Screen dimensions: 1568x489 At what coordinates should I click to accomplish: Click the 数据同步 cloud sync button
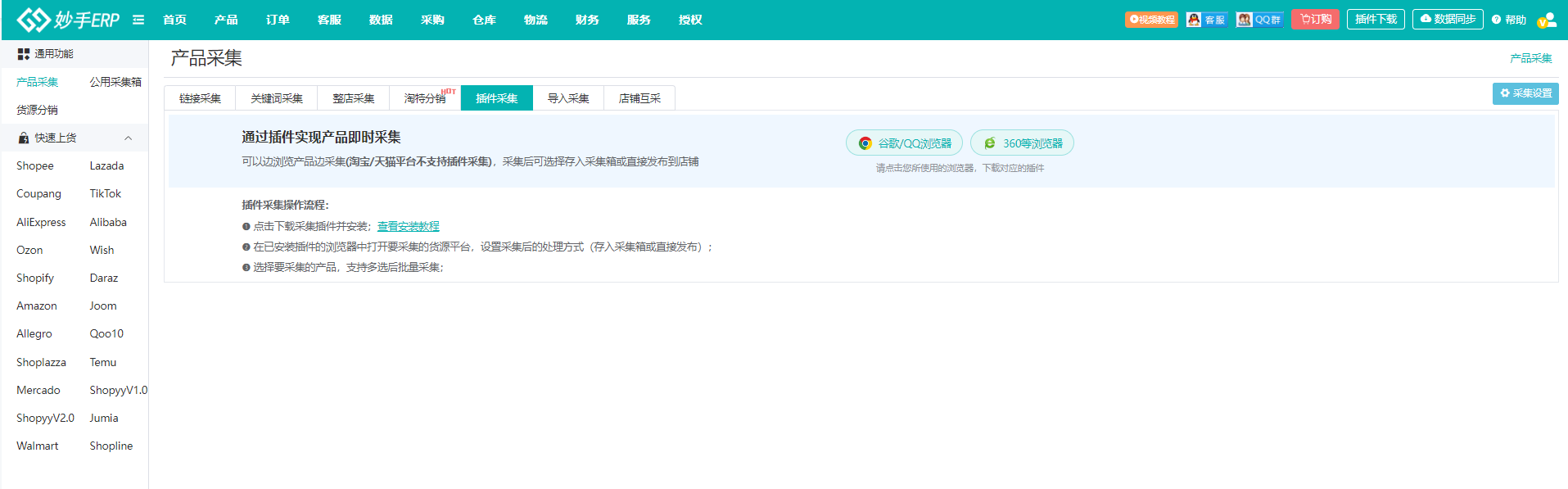click(x=1448, y=20)
